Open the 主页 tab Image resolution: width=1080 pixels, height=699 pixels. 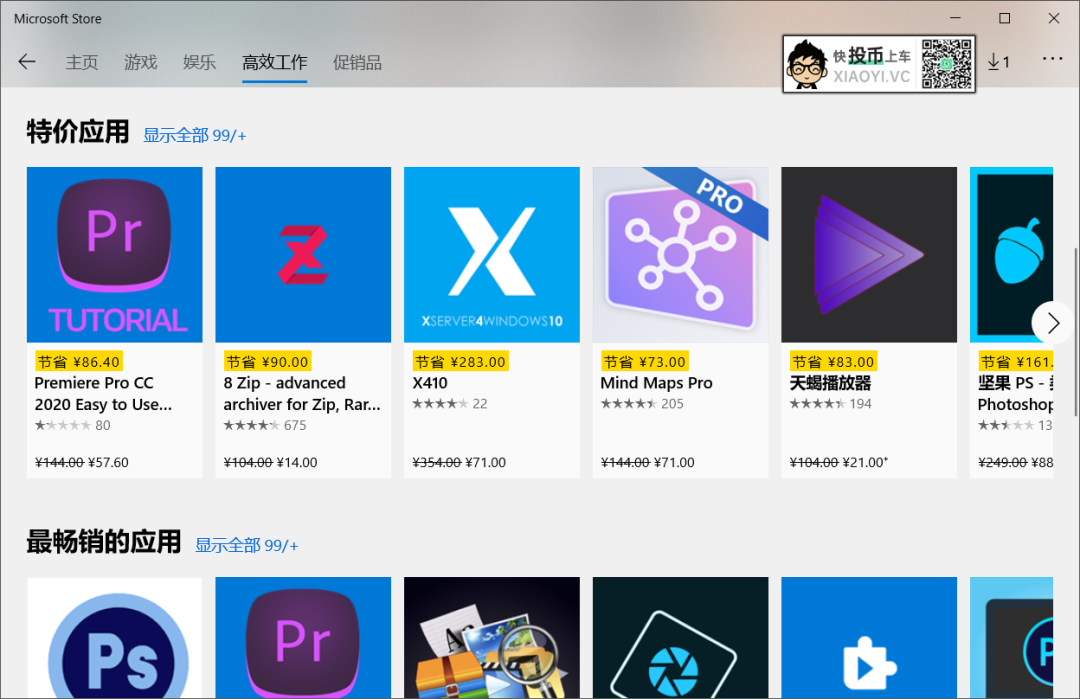click(81, 61)
